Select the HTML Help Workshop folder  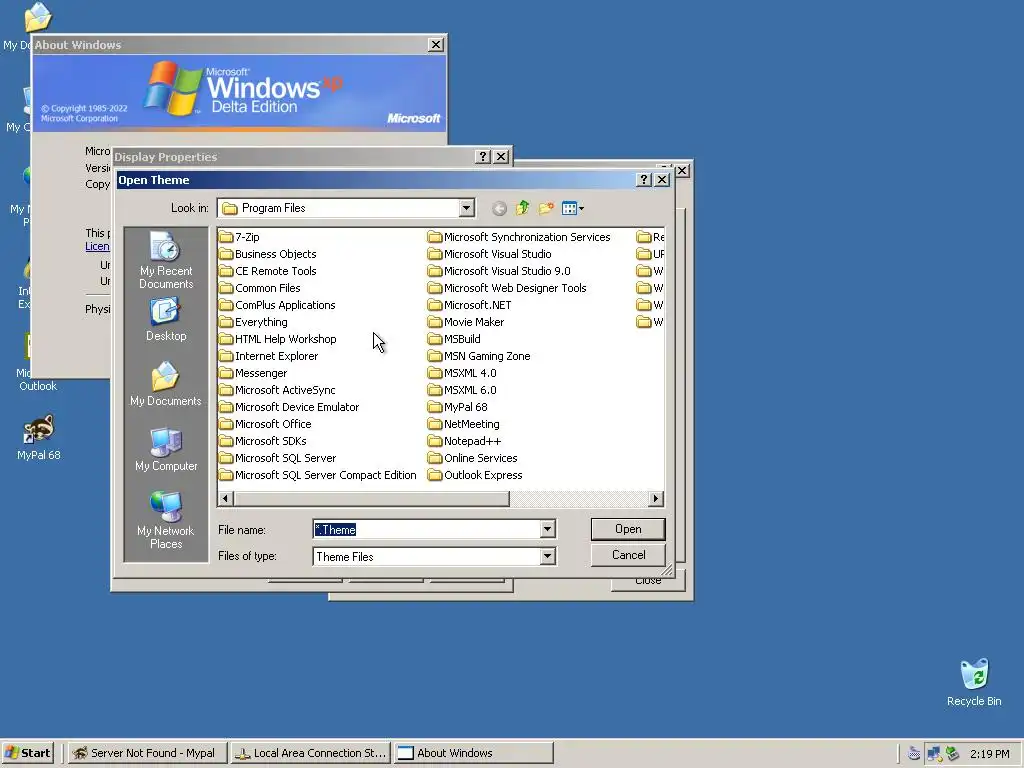(278, 339)
